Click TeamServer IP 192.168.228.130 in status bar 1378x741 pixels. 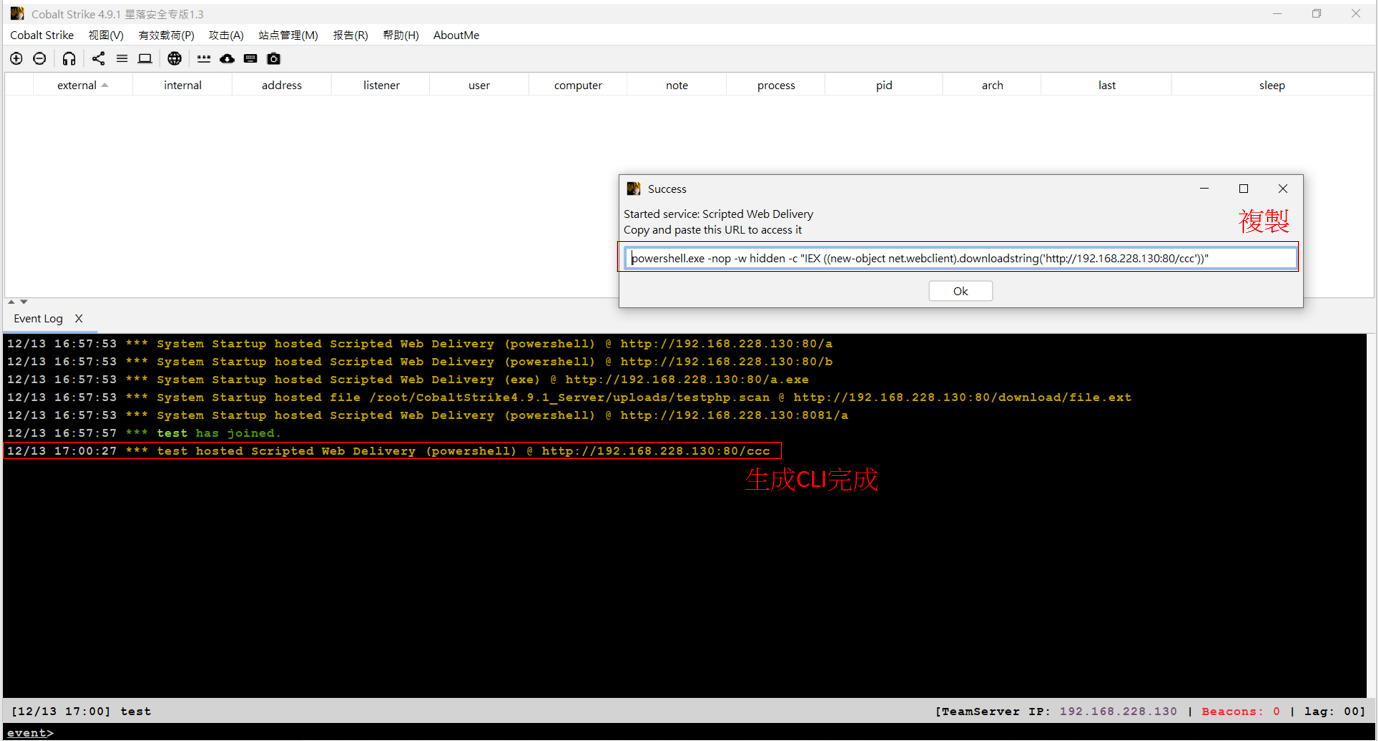pos(1118,712)
